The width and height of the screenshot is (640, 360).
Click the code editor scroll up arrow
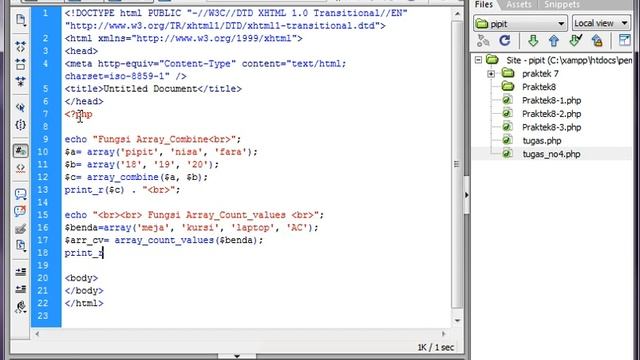click(457, 14)
